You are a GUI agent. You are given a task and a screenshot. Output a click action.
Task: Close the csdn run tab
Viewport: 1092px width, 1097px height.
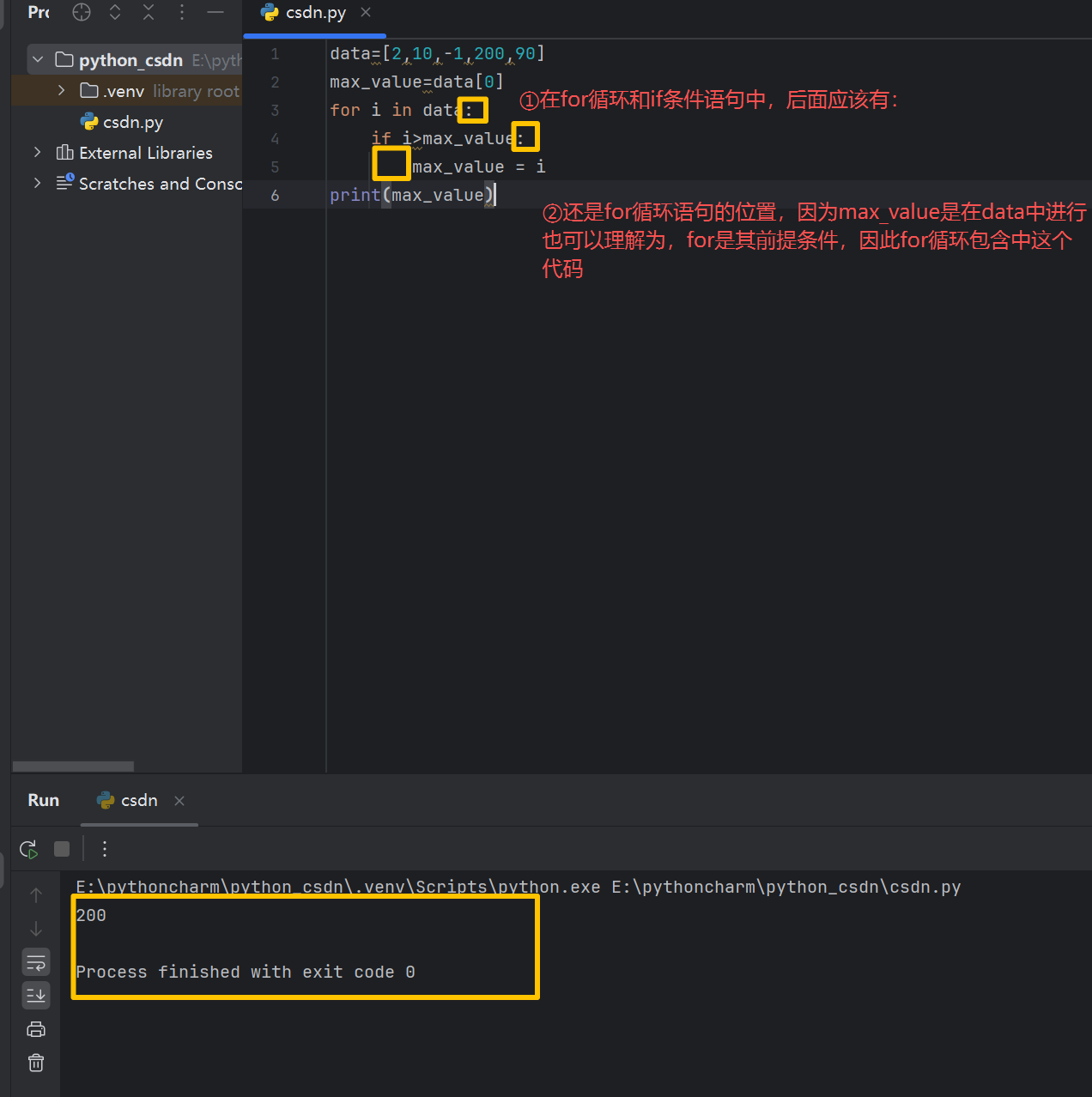[179, 800]
